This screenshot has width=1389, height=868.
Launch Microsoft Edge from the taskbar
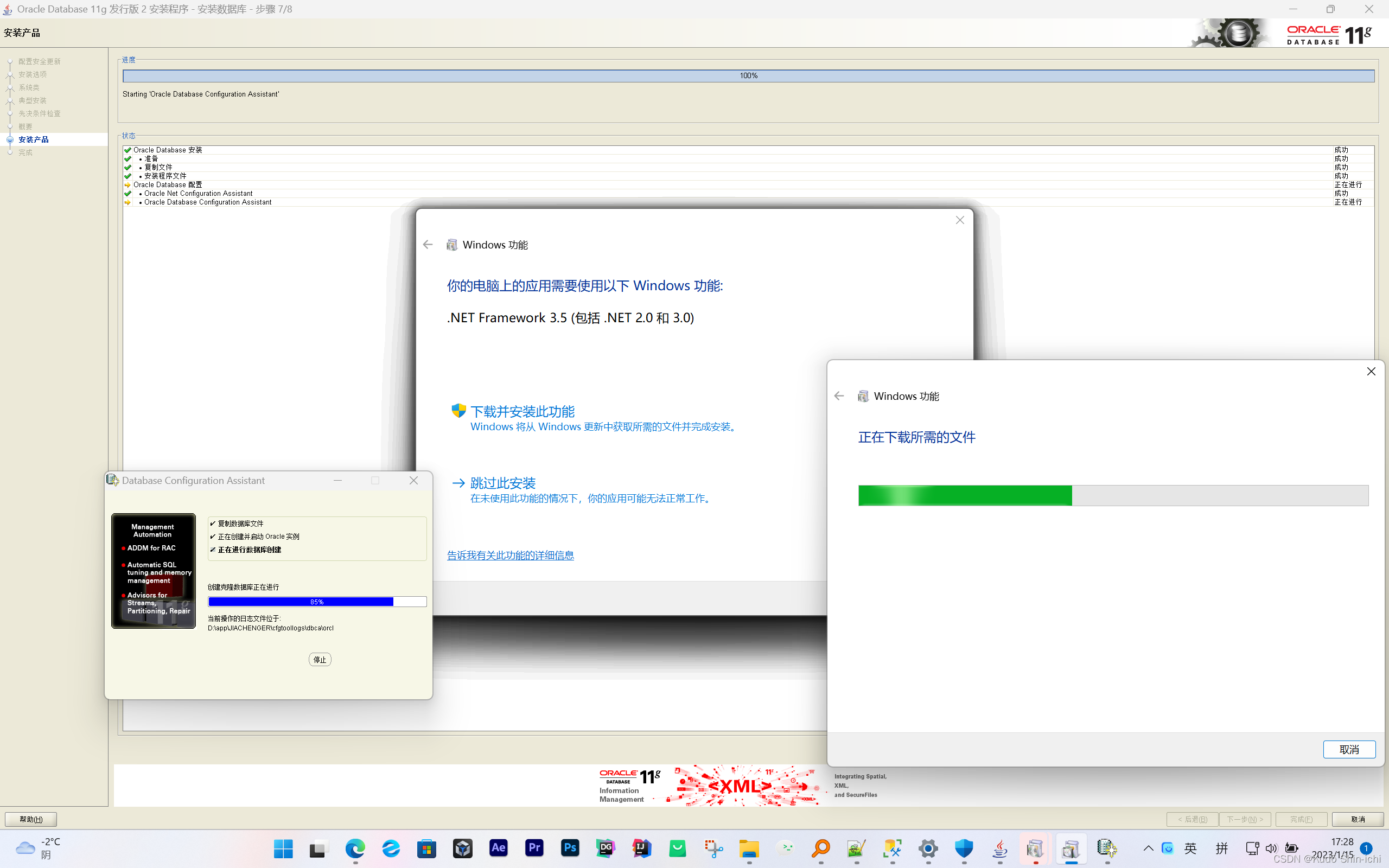click(x=355, y=848)
